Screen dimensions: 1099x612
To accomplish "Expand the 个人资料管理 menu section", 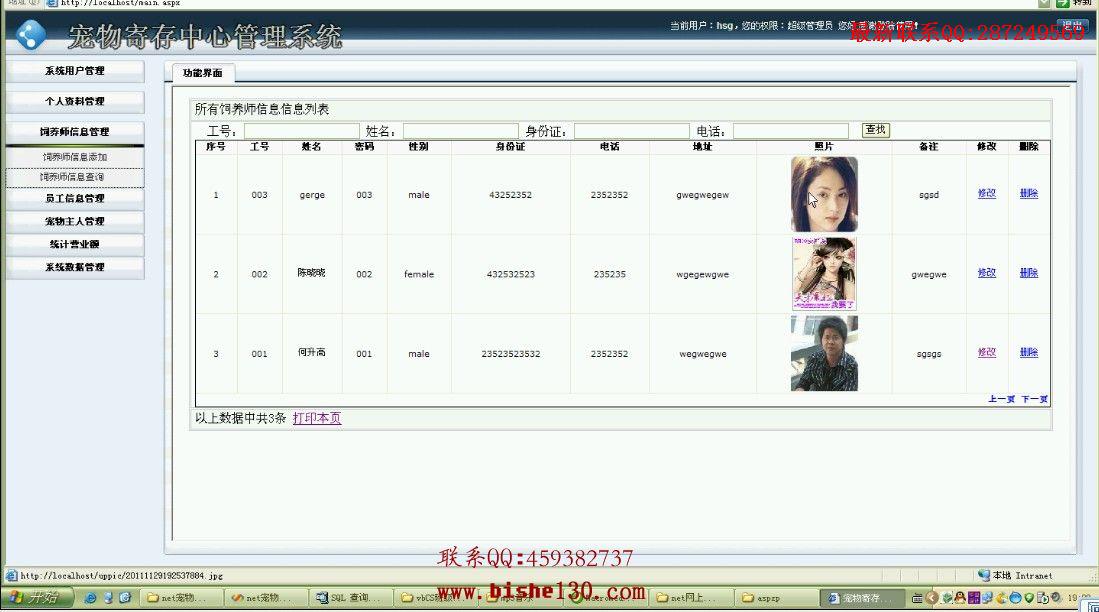I will 75,101.
